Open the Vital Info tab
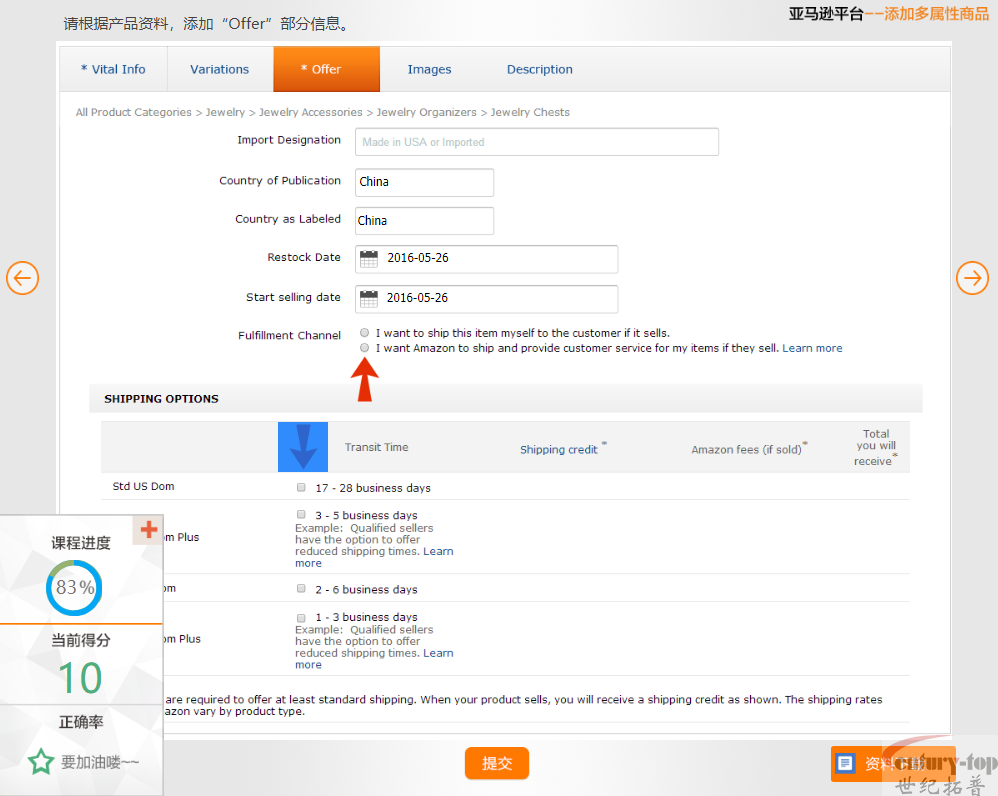The image size is (998, 796). pos(113,69)
